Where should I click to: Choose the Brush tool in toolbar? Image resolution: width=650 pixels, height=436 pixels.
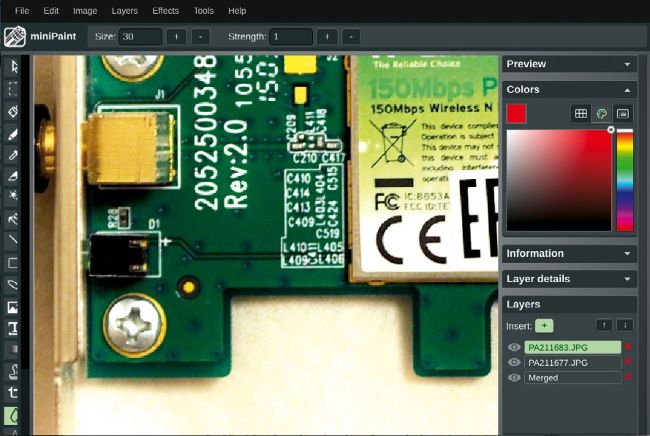[x=14, y=133]
